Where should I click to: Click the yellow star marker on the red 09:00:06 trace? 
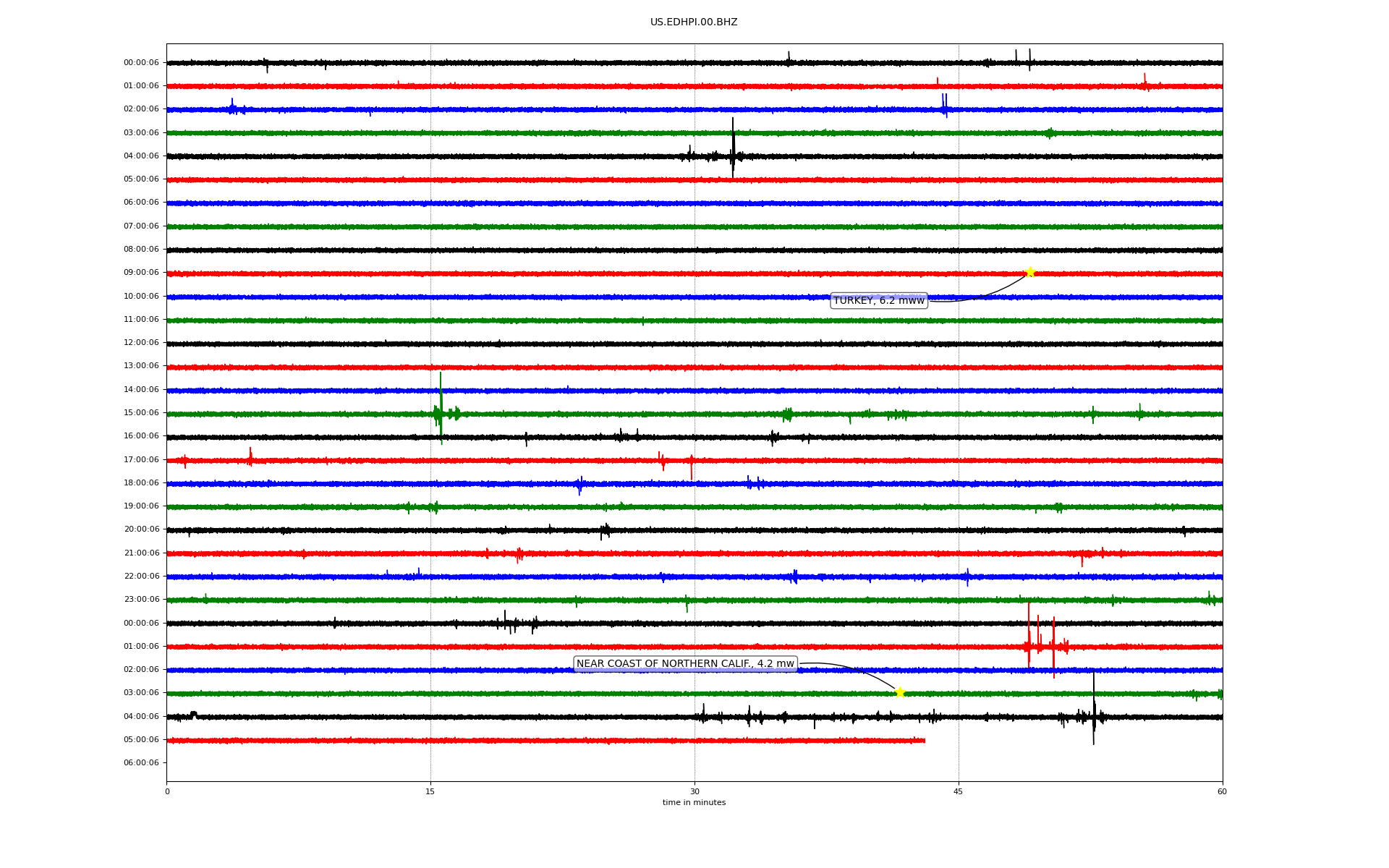click(1030, 273)
